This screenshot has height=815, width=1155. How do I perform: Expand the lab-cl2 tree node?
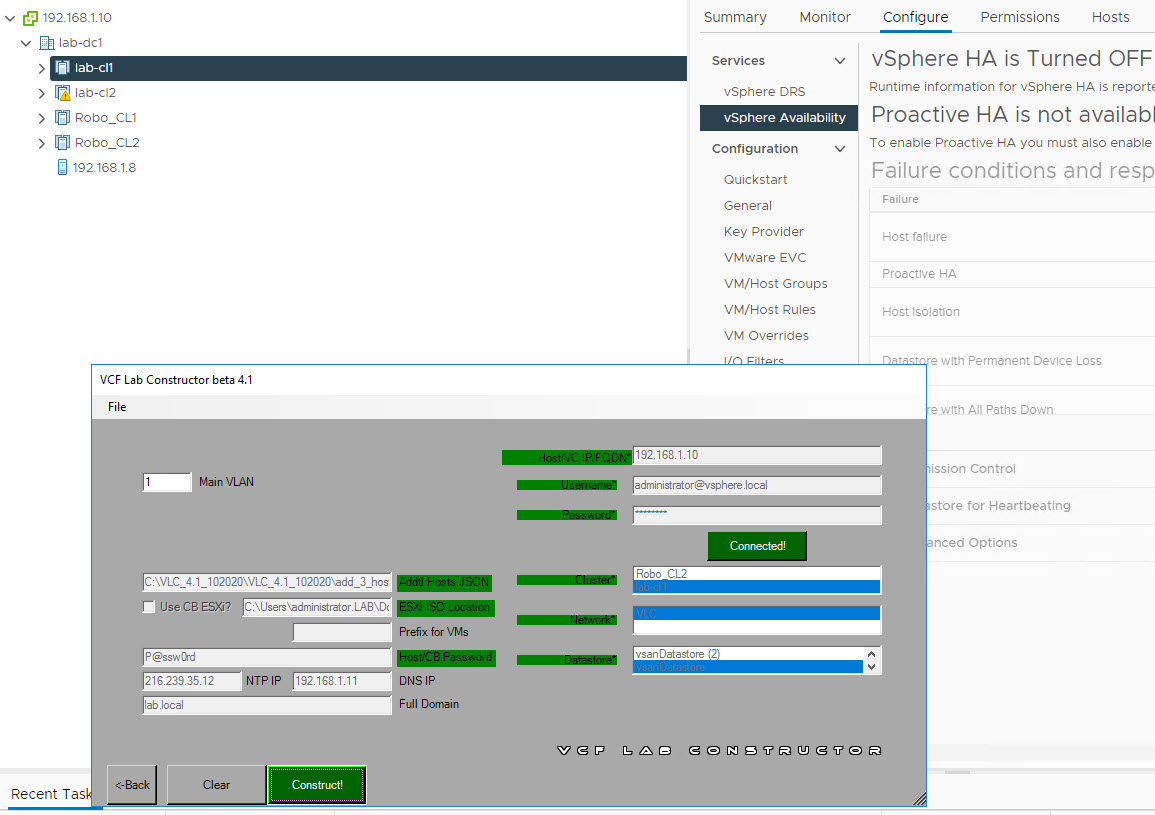(41, 93)
